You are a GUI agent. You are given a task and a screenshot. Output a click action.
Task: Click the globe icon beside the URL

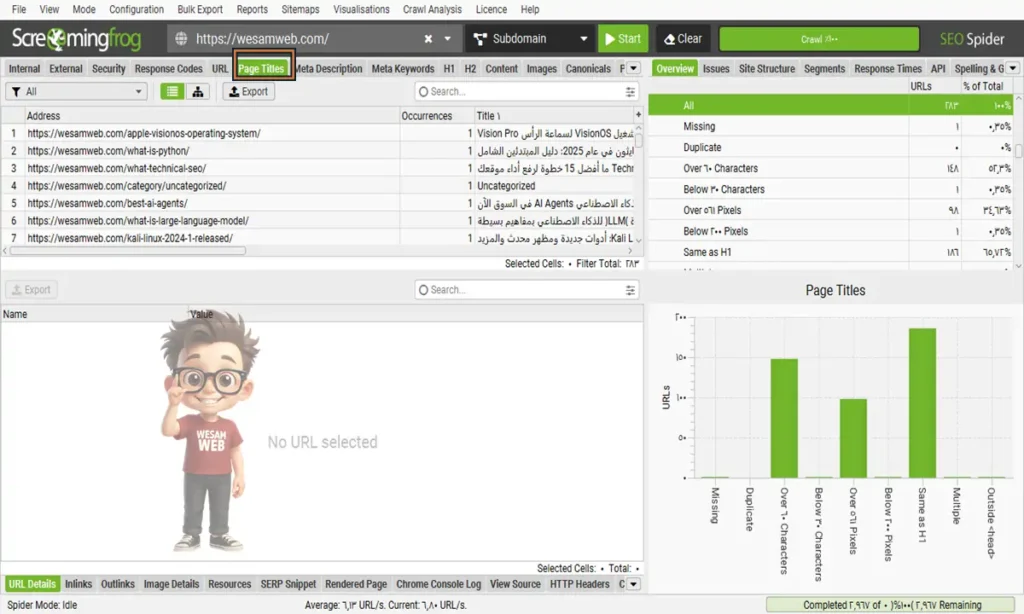coord(181,39)
